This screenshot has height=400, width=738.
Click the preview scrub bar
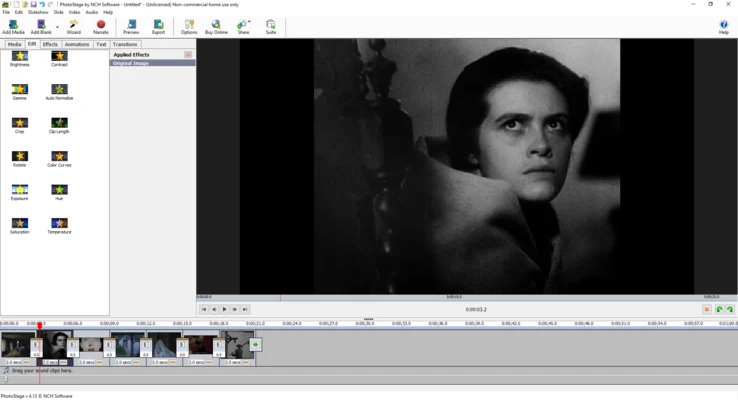[466, 297]
